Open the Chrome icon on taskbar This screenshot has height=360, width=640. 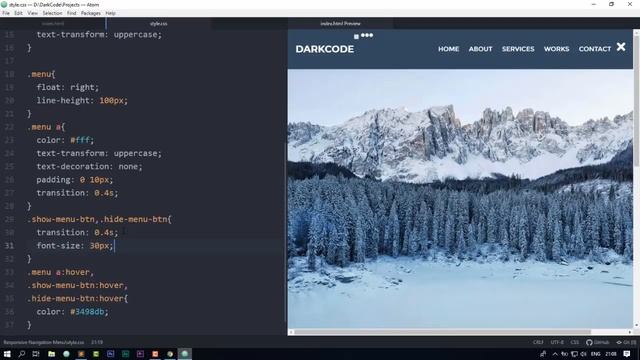[170, 354]
